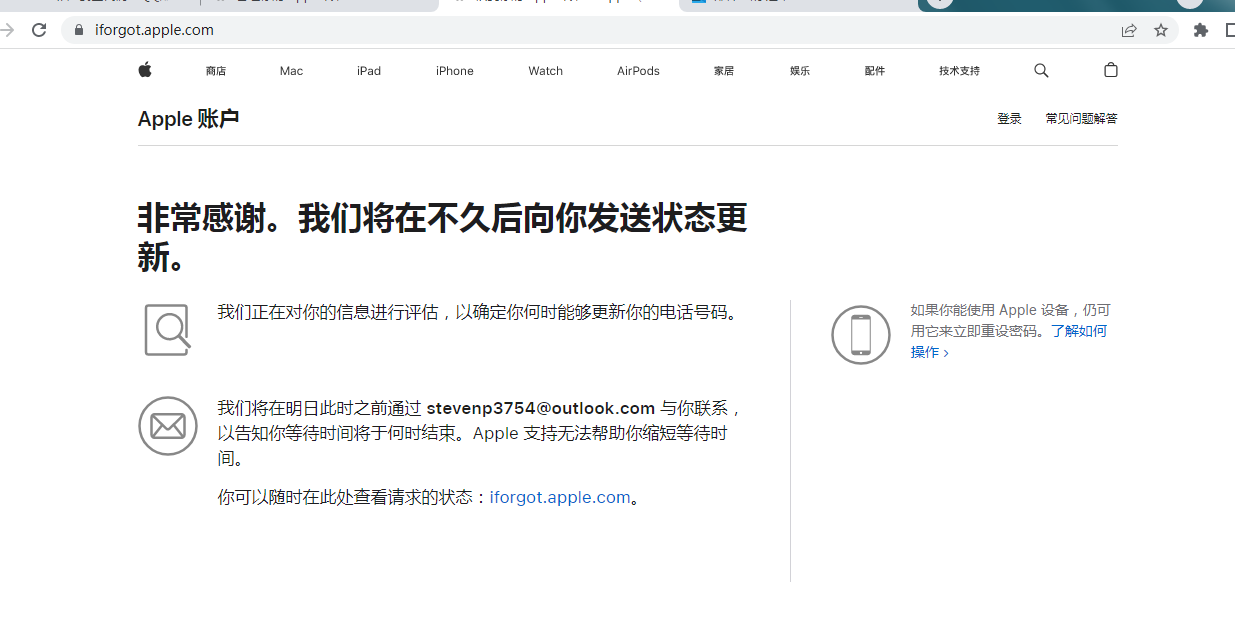Open the 常见问题解答 link
The image size is (1235, 637).
click(1081, 118)
